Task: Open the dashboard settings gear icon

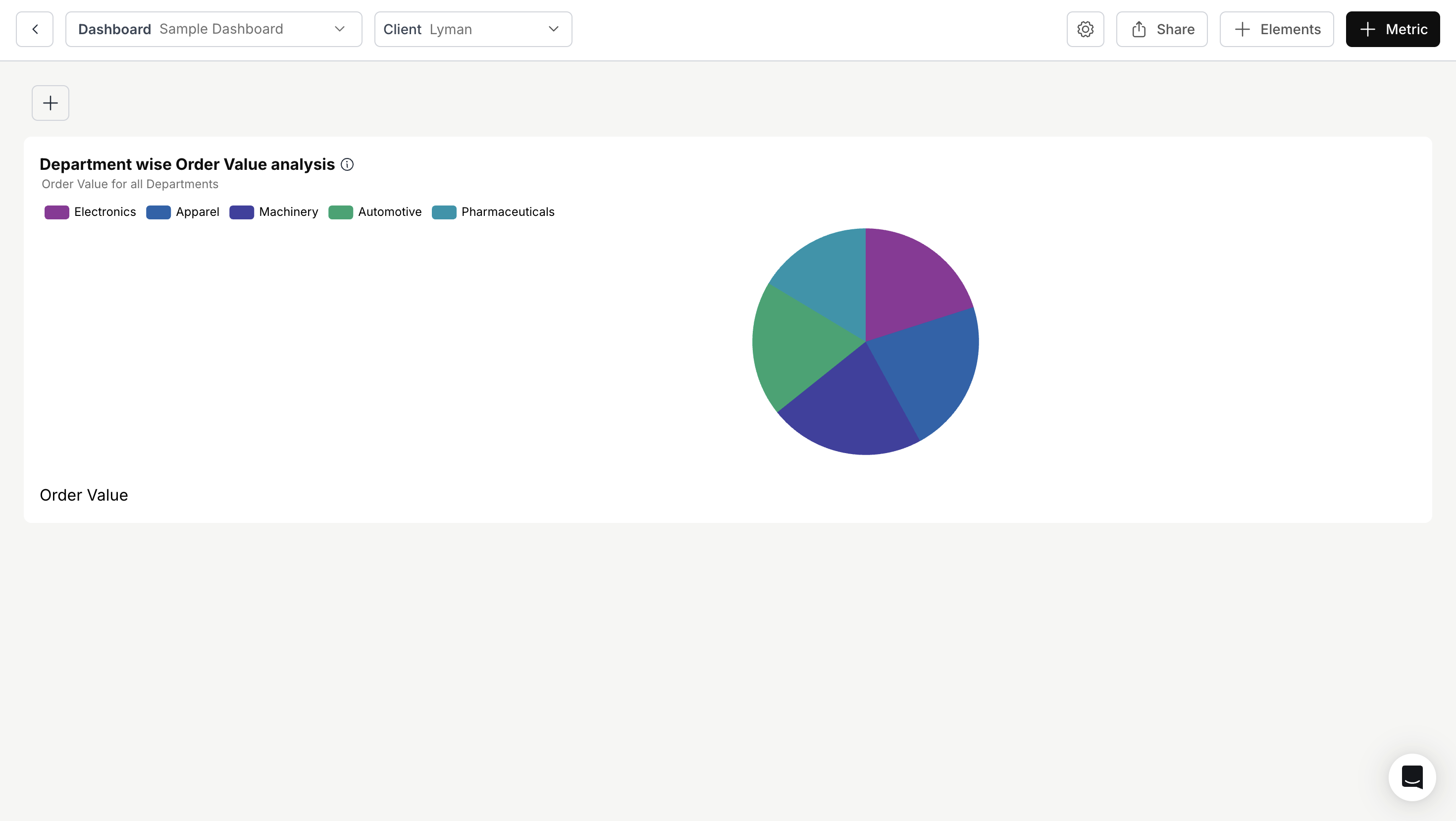Action: [1085, 29]
